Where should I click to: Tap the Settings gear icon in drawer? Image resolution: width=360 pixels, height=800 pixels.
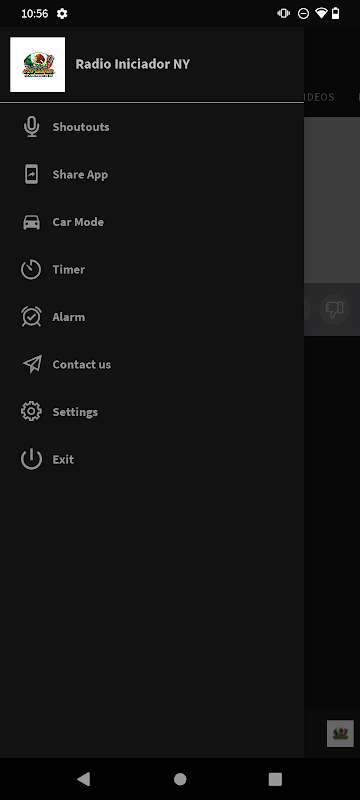(31, 411)
